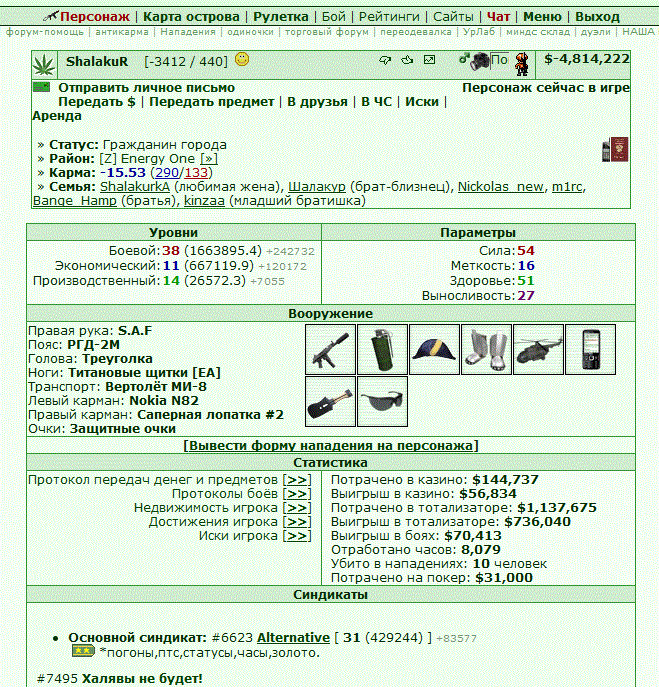
Task: Open [>>] next to Иски игрока
Action: (x=297, y=536)
